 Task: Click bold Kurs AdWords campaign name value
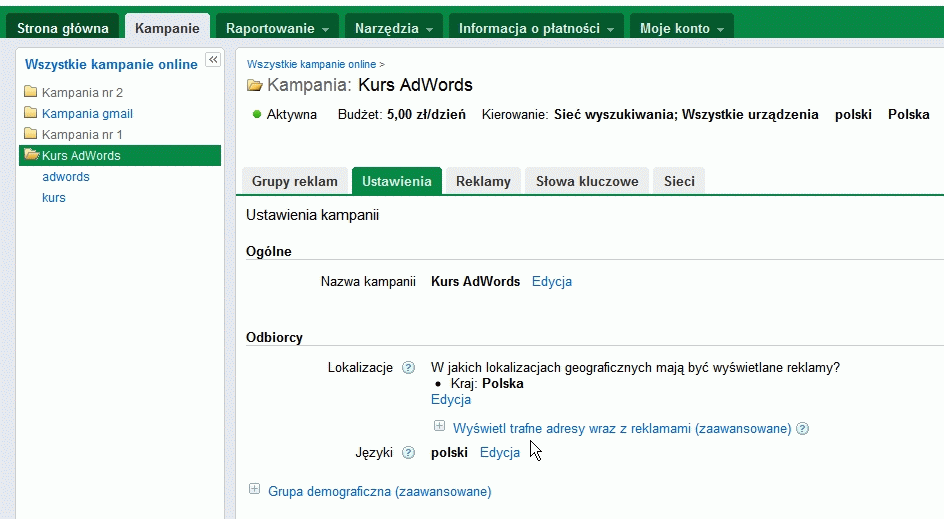click(476, 281)
